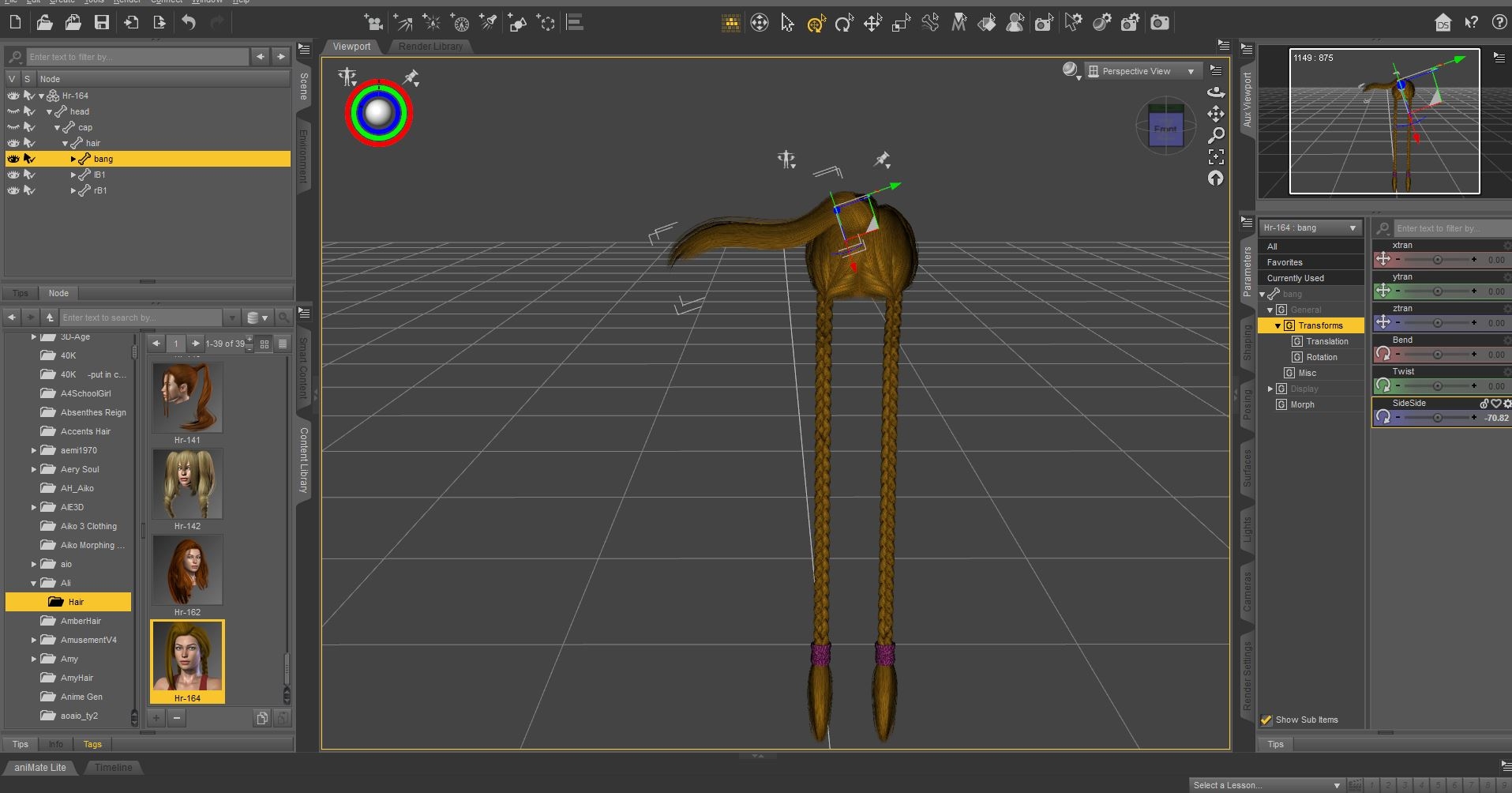Select the Joint Editor bone tool
1512x793 pixels.
click(x=930, y=23)
